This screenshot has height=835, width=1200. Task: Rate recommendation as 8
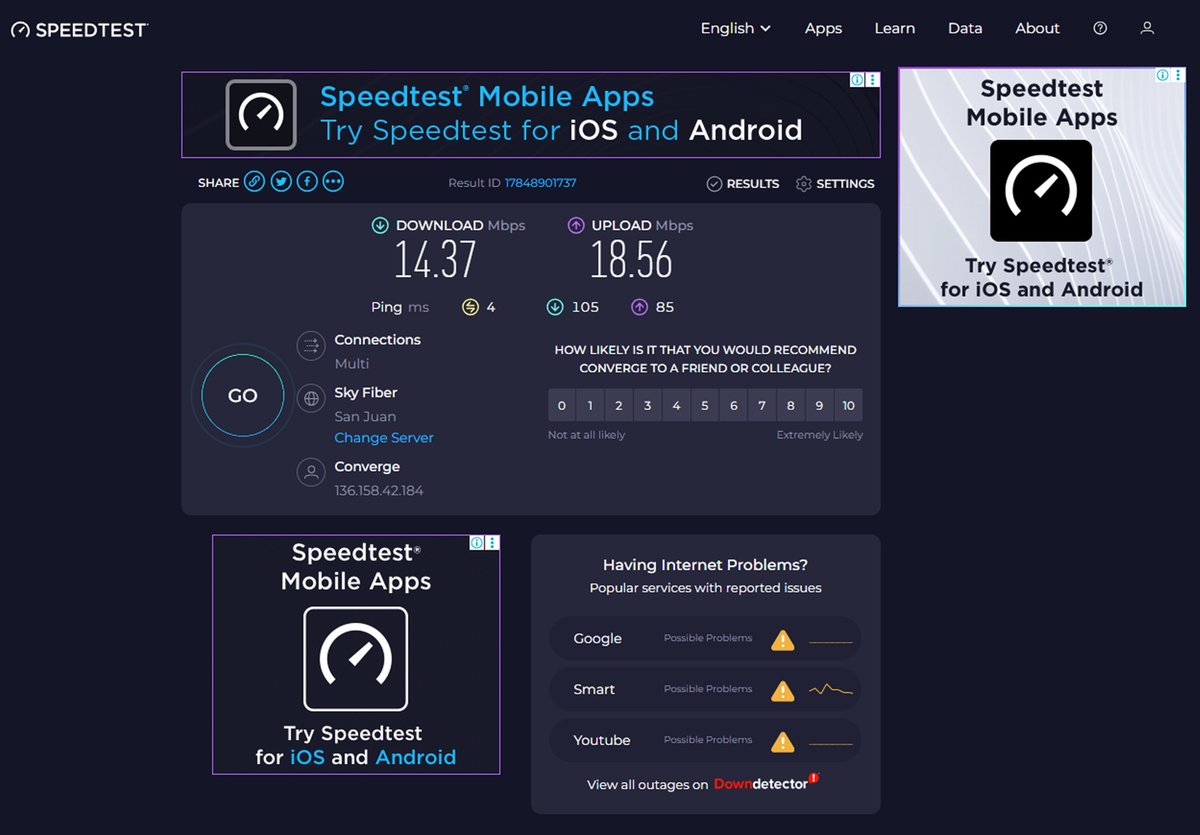click(x=791, y=405)
